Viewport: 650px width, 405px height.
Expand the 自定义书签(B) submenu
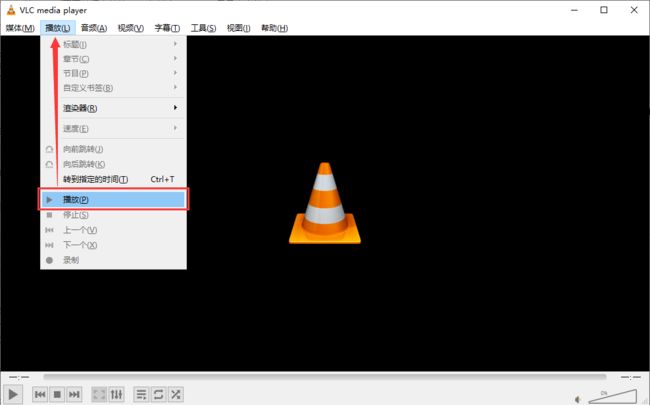[x=113, y=88]
